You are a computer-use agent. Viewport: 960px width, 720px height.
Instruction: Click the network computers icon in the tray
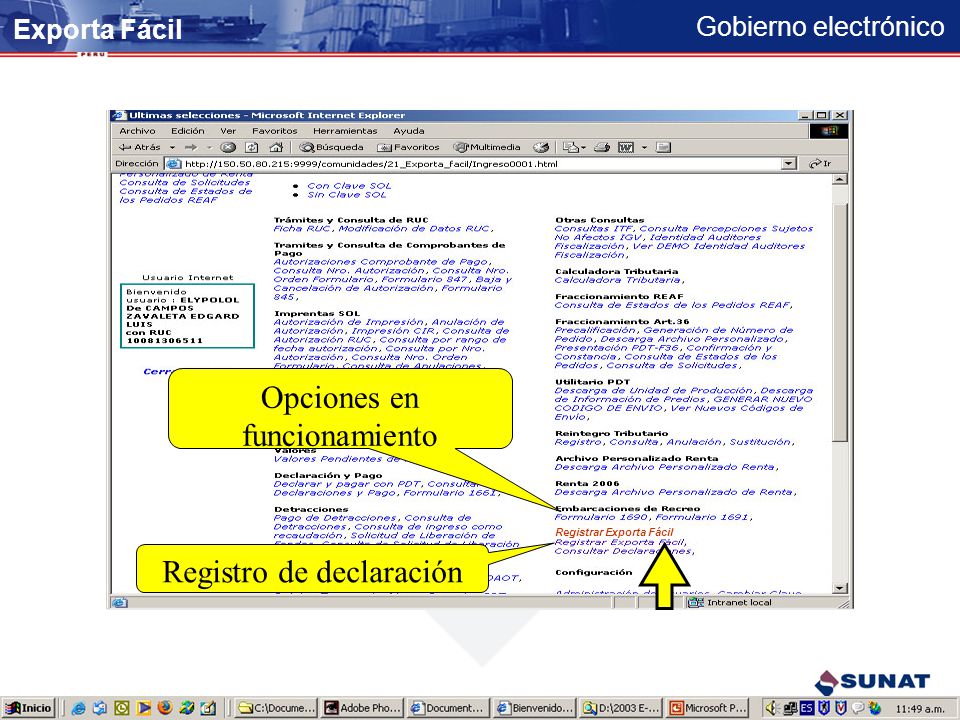click(790, 708)
